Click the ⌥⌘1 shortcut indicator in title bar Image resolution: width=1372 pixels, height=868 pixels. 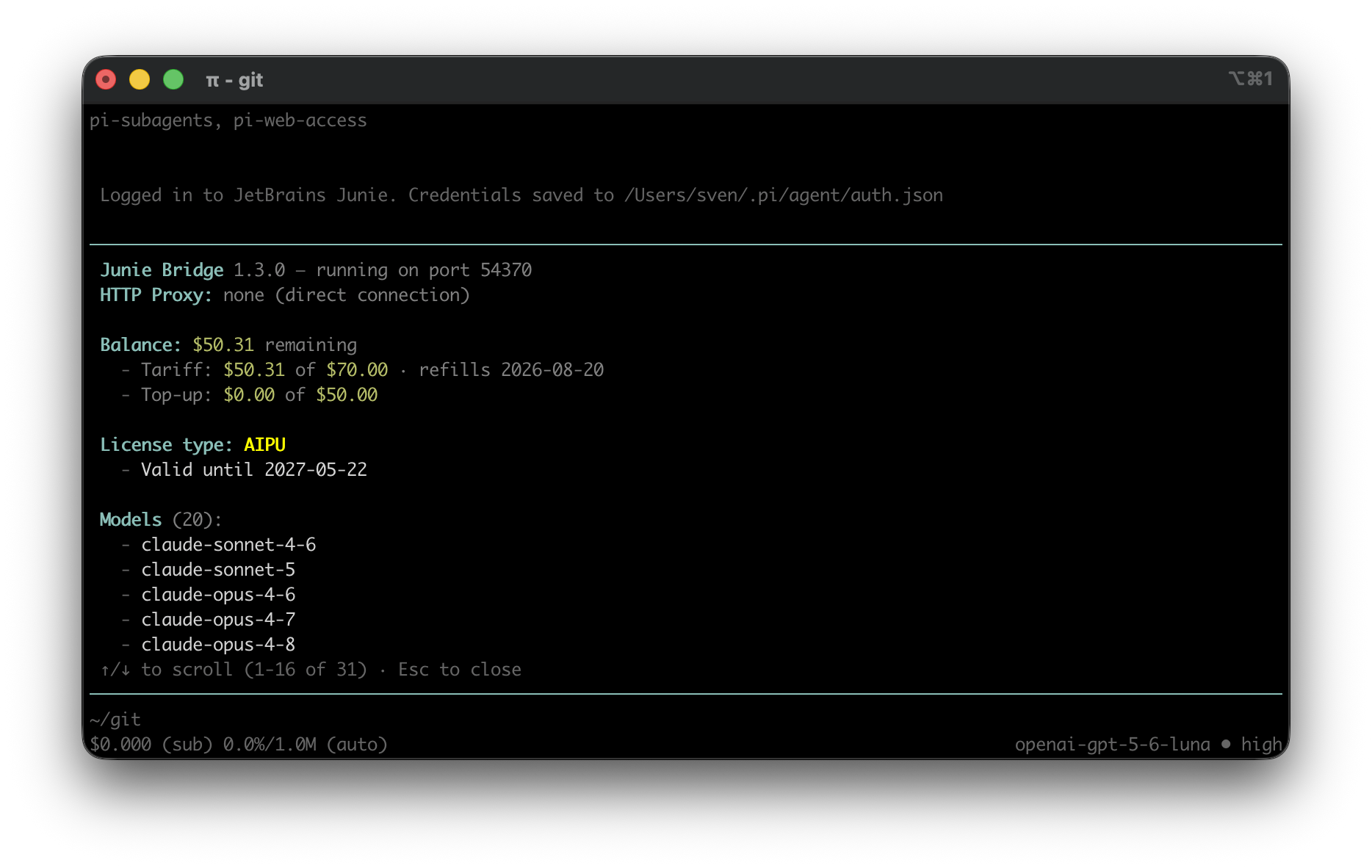click(1250, 79)
